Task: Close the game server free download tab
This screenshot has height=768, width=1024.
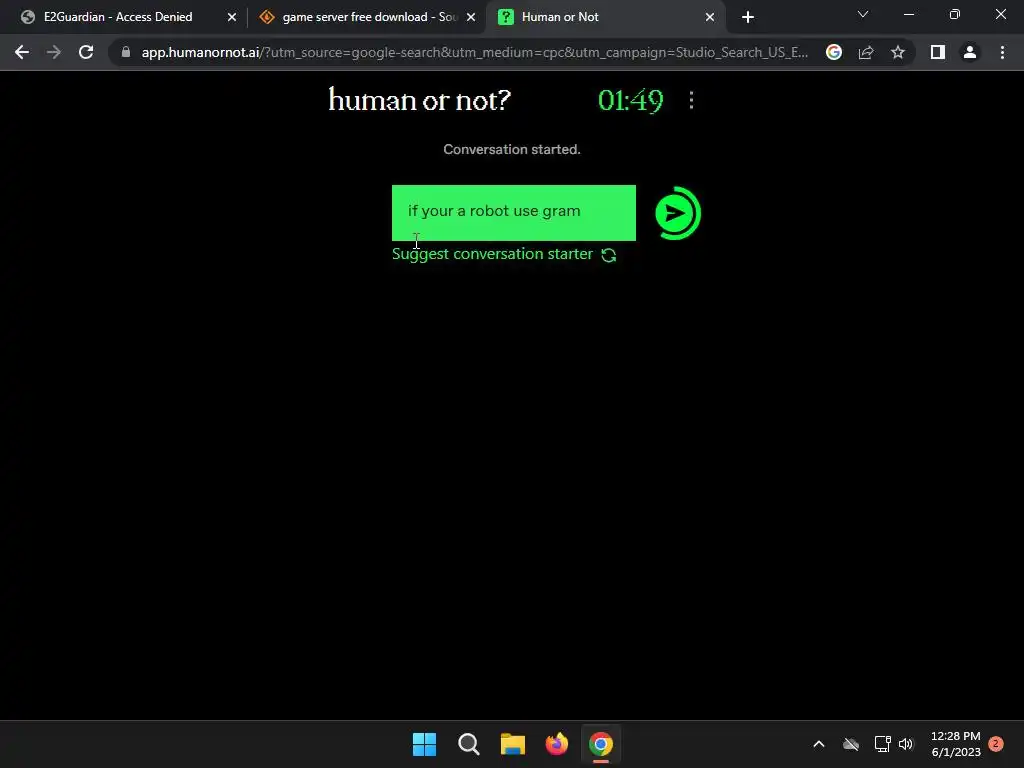Action: click(x=471, y=17)
